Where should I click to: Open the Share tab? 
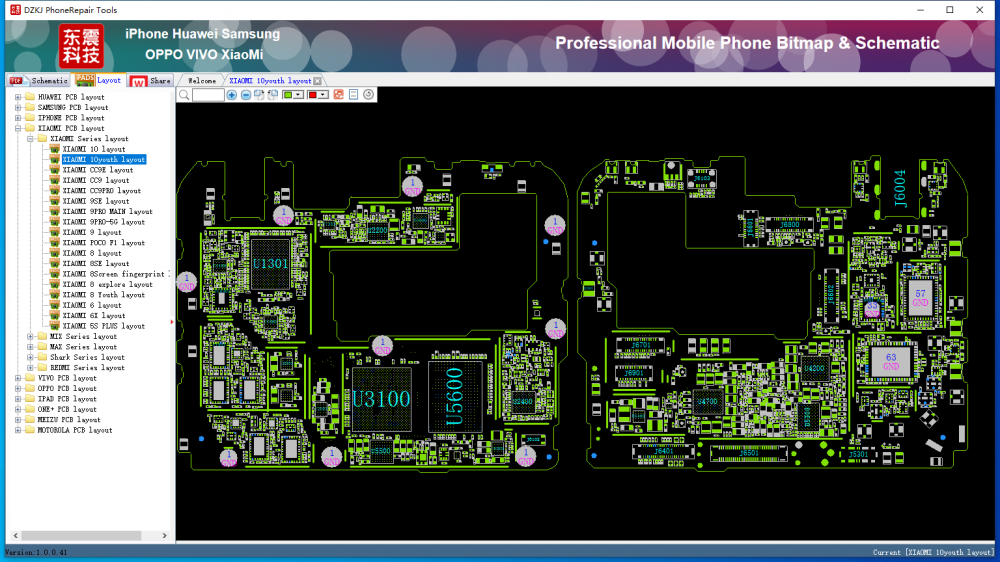click(x=159, y=80)
